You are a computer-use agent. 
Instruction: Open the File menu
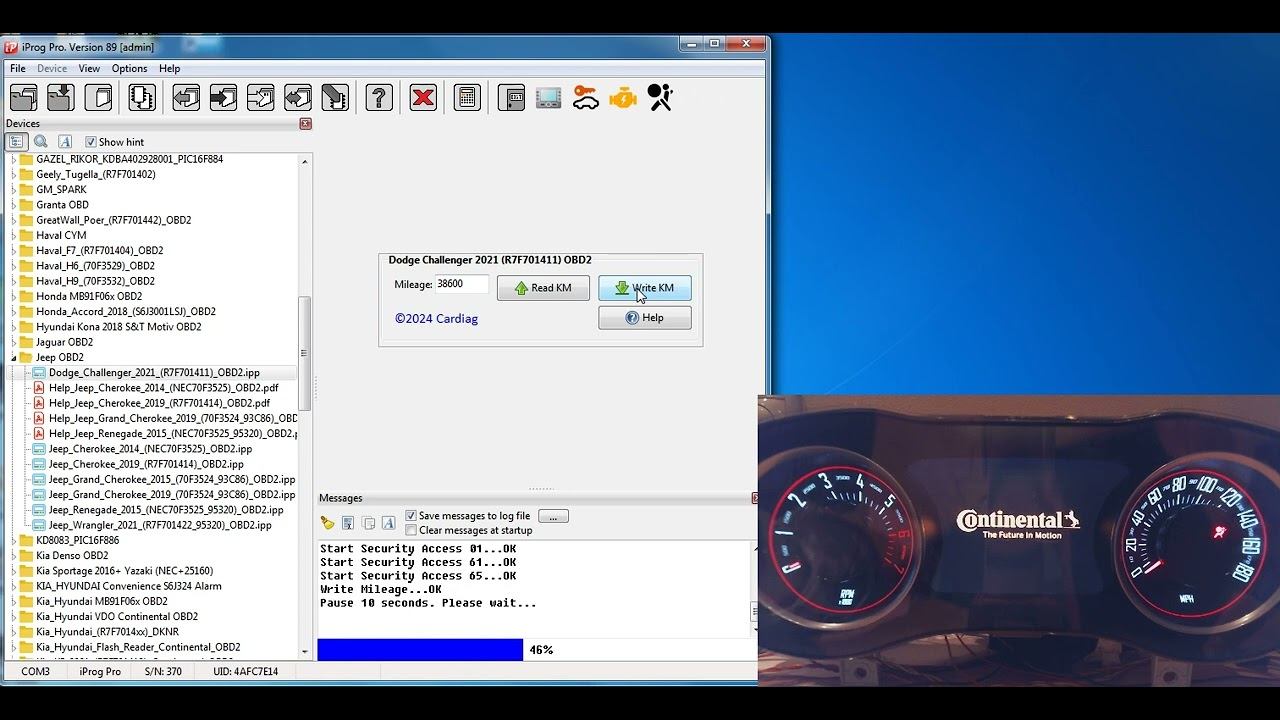coord(18,68)
